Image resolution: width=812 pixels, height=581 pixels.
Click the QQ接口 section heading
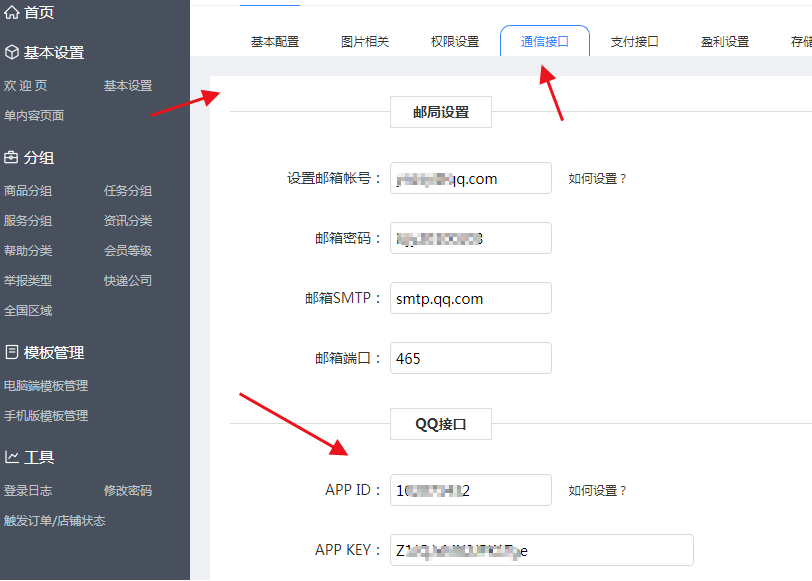pyautogui.click(x=441, y=424)
